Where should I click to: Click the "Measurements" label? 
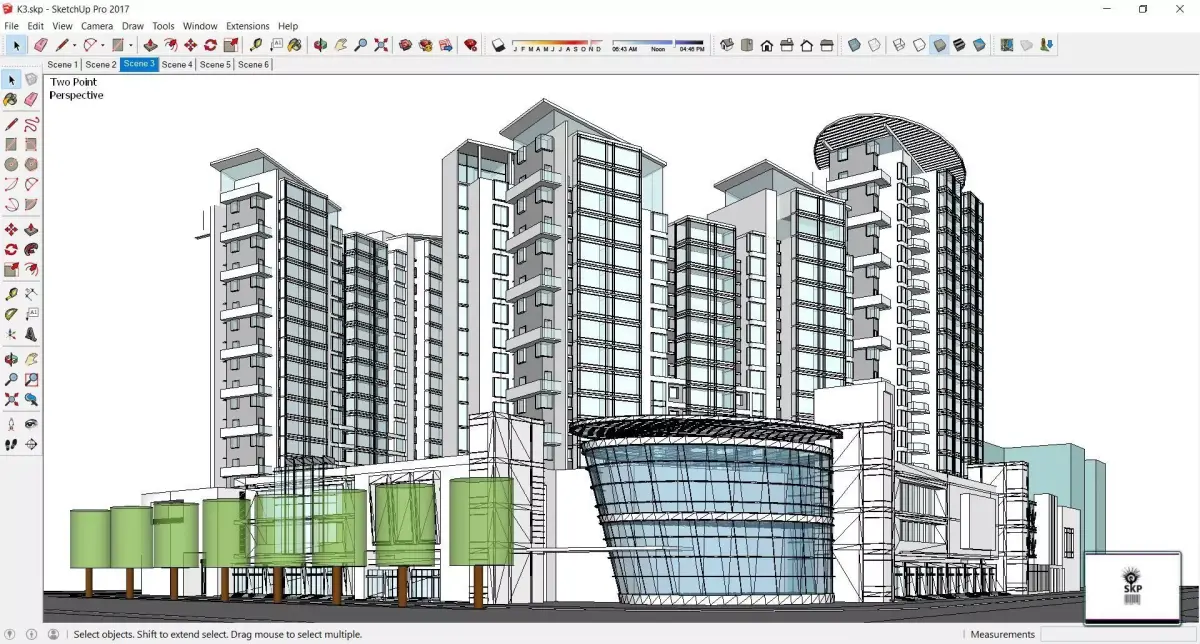click(1002, 634)
